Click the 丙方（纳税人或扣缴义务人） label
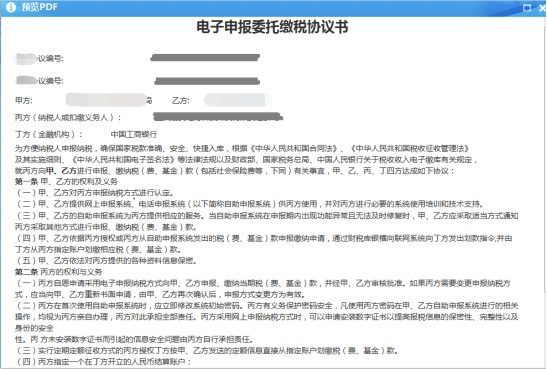This screenshot has height=369, width=547. coord(68,118)
